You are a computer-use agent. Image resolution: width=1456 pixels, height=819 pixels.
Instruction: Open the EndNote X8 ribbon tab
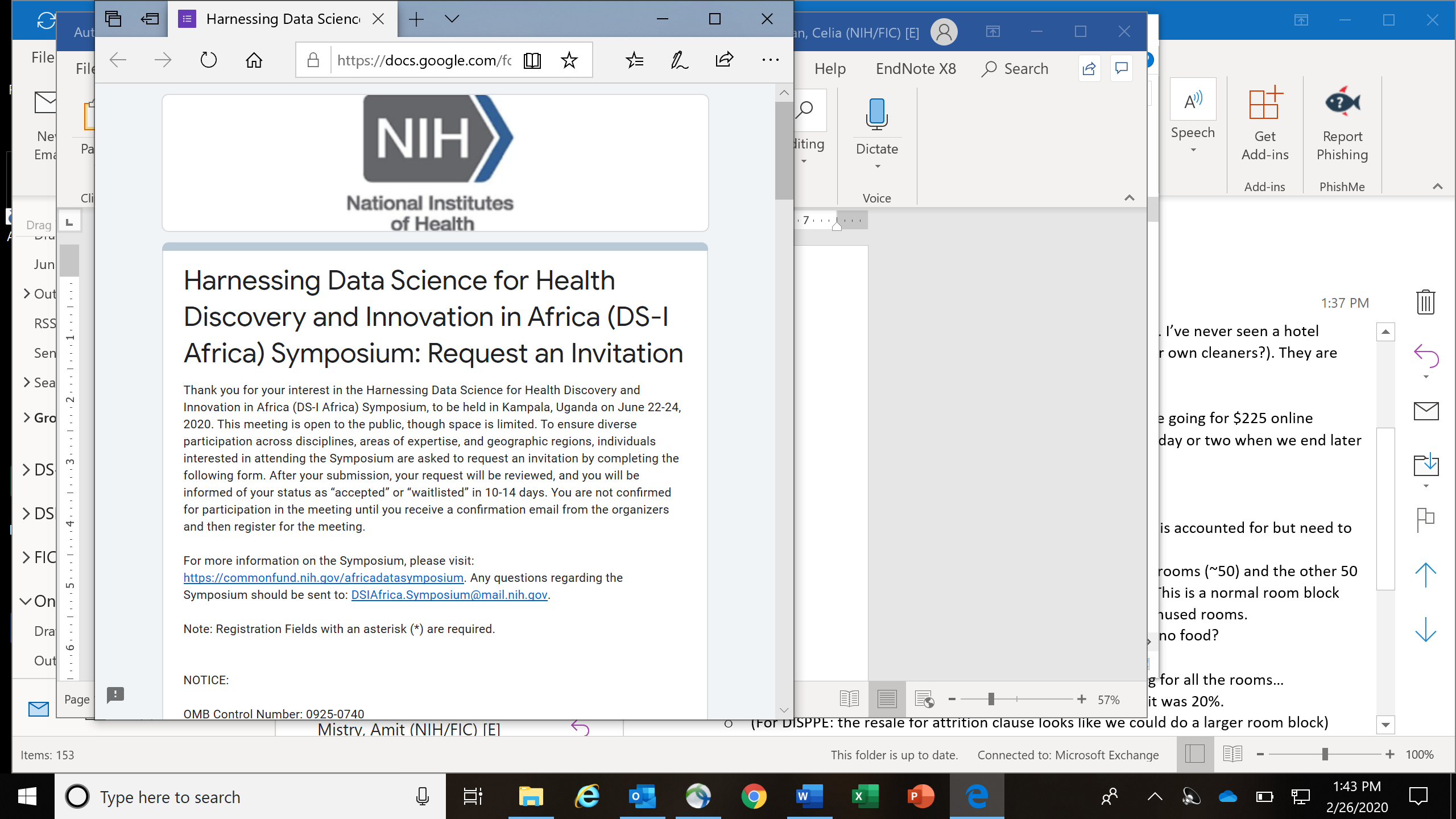(916, 69)
